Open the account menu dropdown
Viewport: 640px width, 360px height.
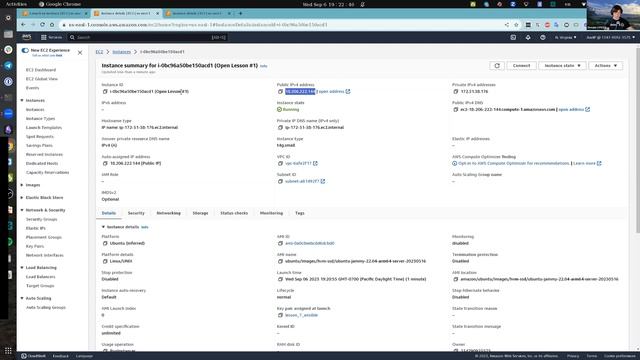click(x=611, y=37)
